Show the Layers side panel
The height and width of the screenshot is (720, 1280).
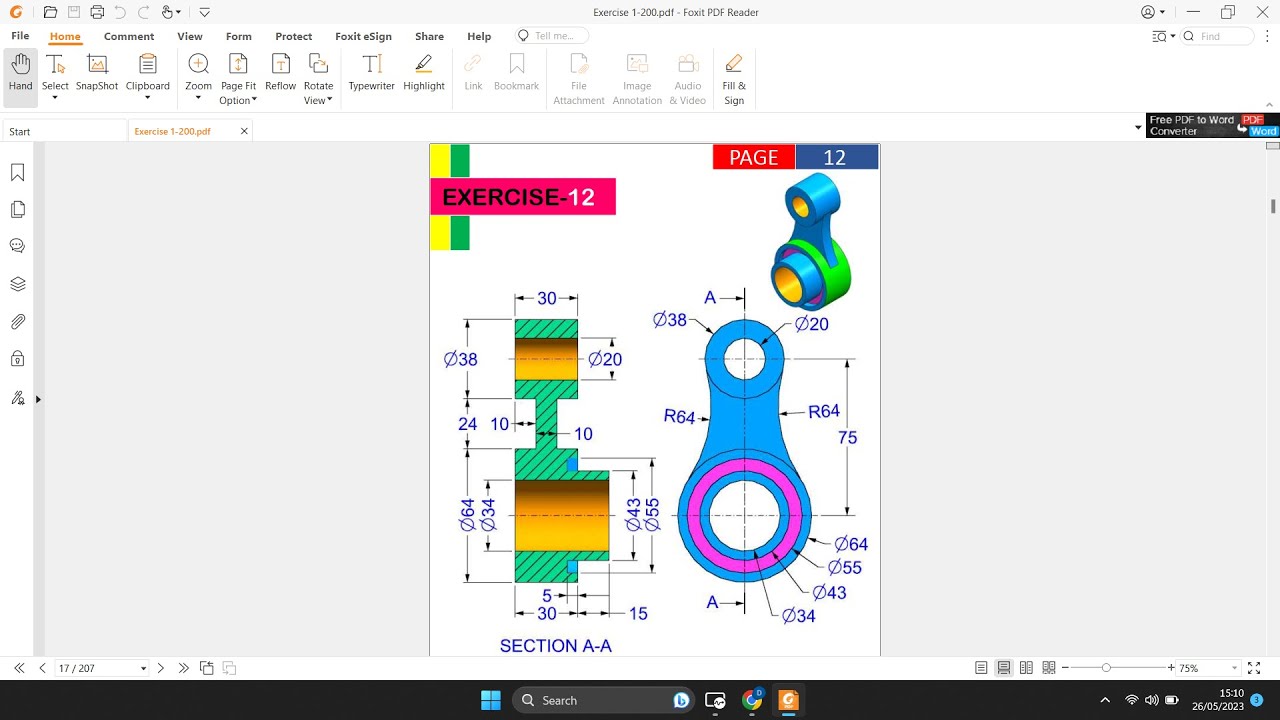[17, 284]
